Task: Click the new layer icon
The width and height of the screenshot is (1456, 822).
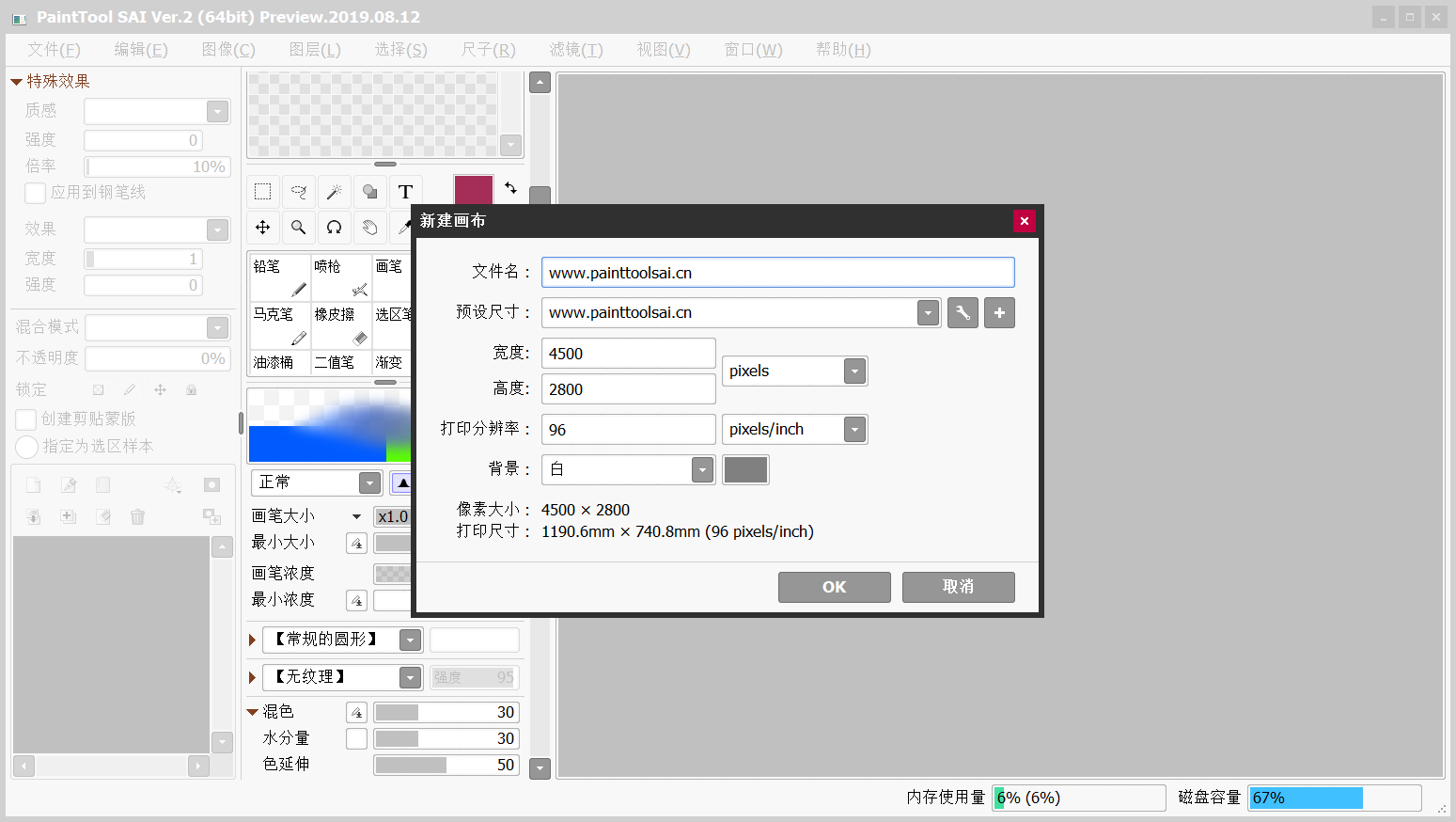Action: tap(34, 485)
